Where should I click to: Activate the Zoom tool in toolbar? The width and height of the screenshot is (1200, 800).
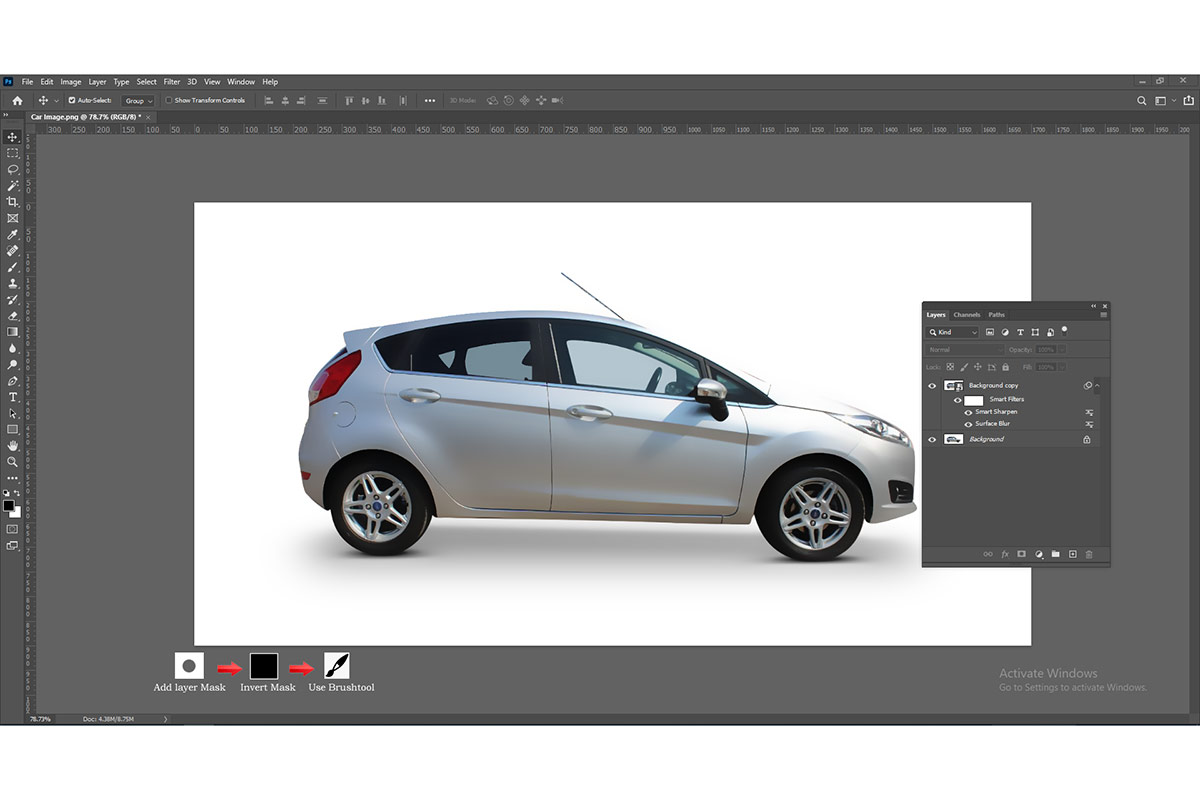tap(13, 462)
